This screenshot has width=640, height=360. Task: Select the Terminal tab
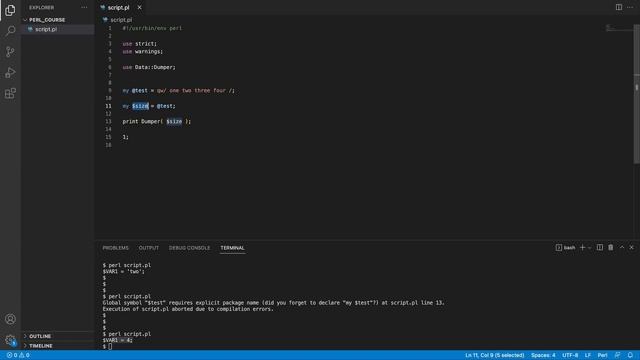232,248
